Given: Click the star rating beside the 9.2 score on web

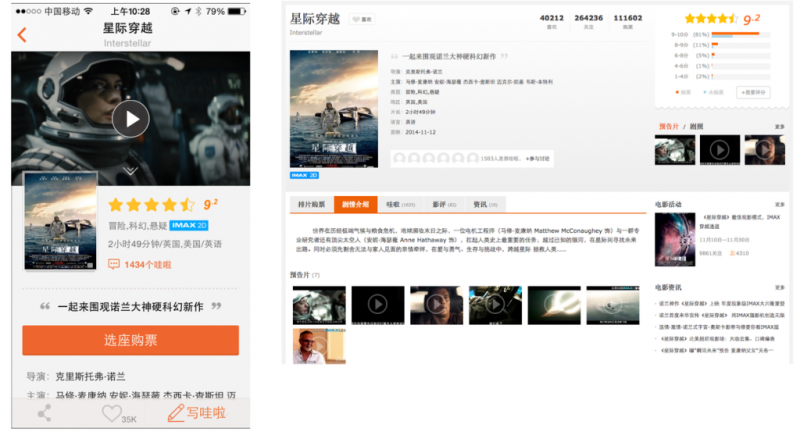Looking at the screenshot, I should [711, 19].
